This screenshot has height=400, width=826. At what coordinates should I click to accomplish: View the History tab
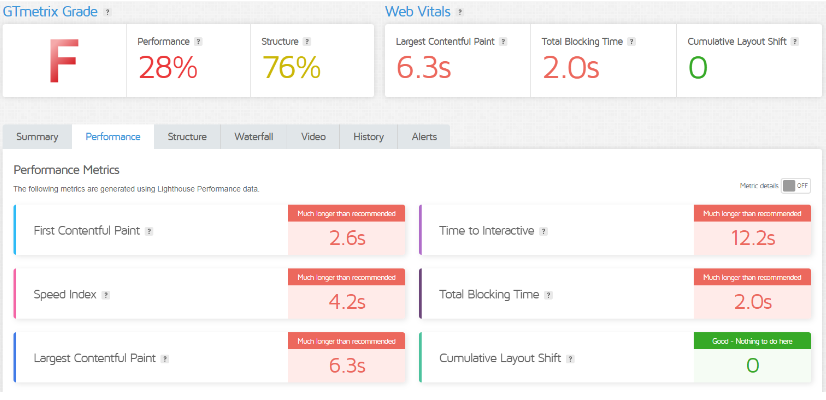pos(368,137)
